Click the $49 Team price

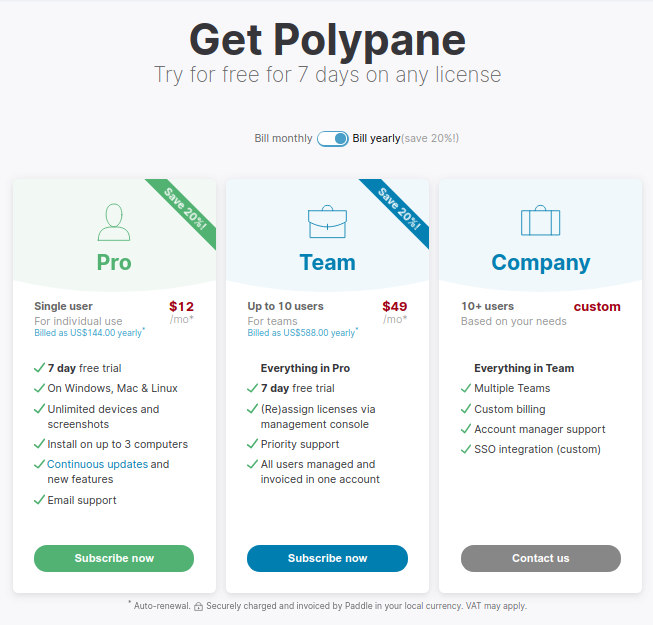(x=394, y=307)
